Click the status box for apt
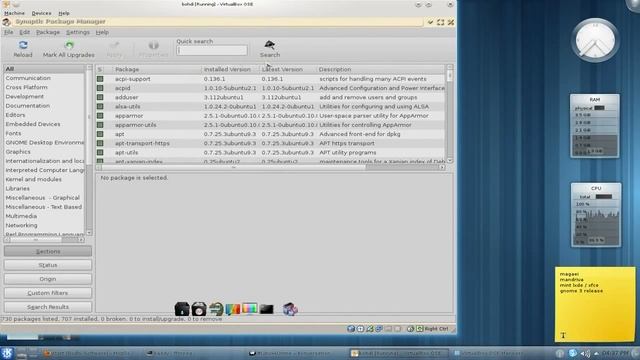The width and height of the screenshot is (640, 360). [x=100, y=134]
